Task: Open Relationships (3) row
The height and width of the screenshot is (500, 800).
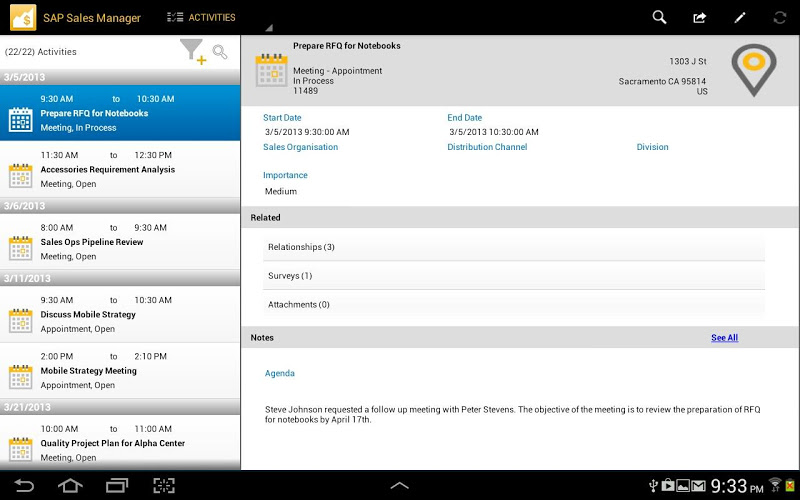Action: click(x=514, y=247)
